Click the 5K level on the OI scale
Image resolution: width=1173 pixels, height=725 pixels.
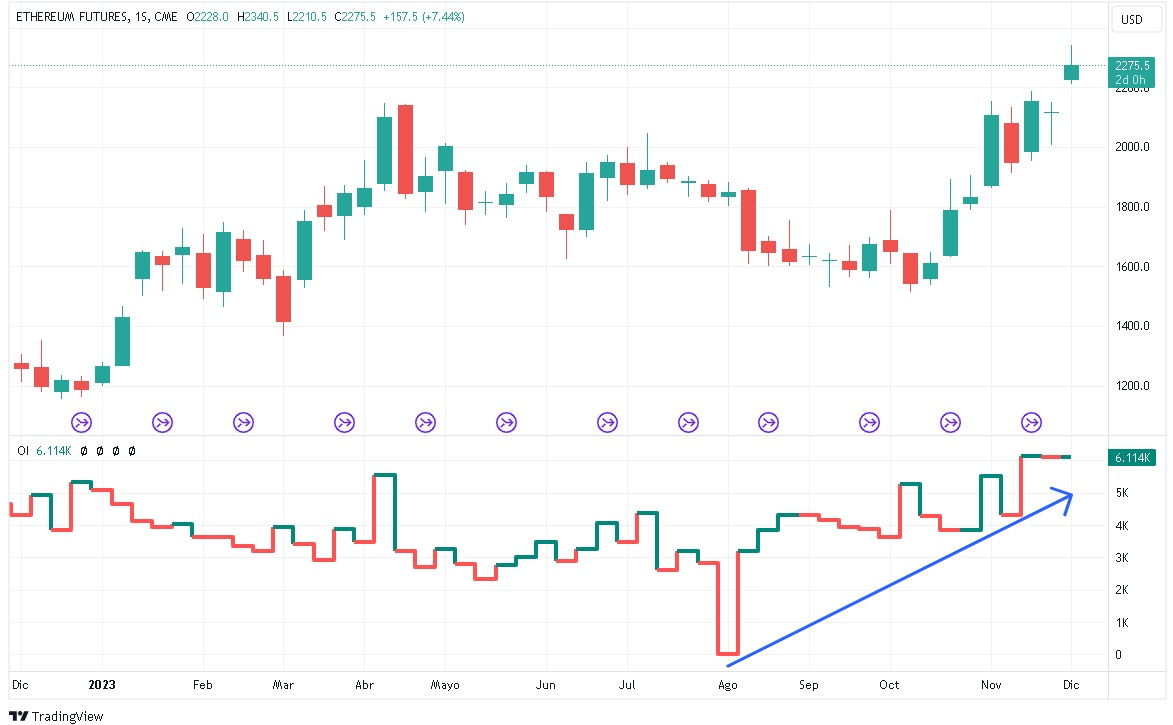(x=1122, y=493)
